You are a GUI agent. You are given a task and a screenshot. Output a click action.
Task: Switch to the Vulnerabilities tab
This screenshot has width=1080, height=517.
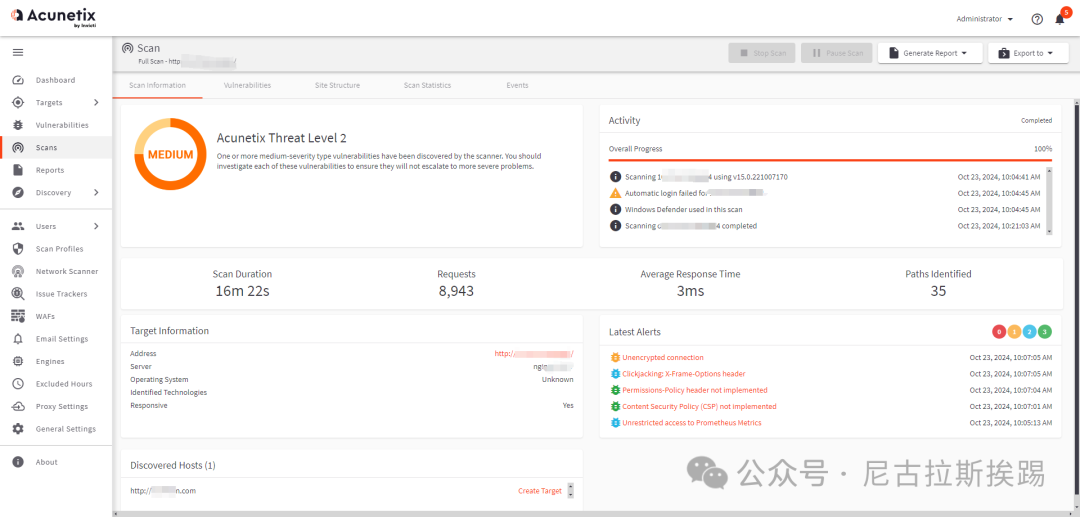[247, 85]
